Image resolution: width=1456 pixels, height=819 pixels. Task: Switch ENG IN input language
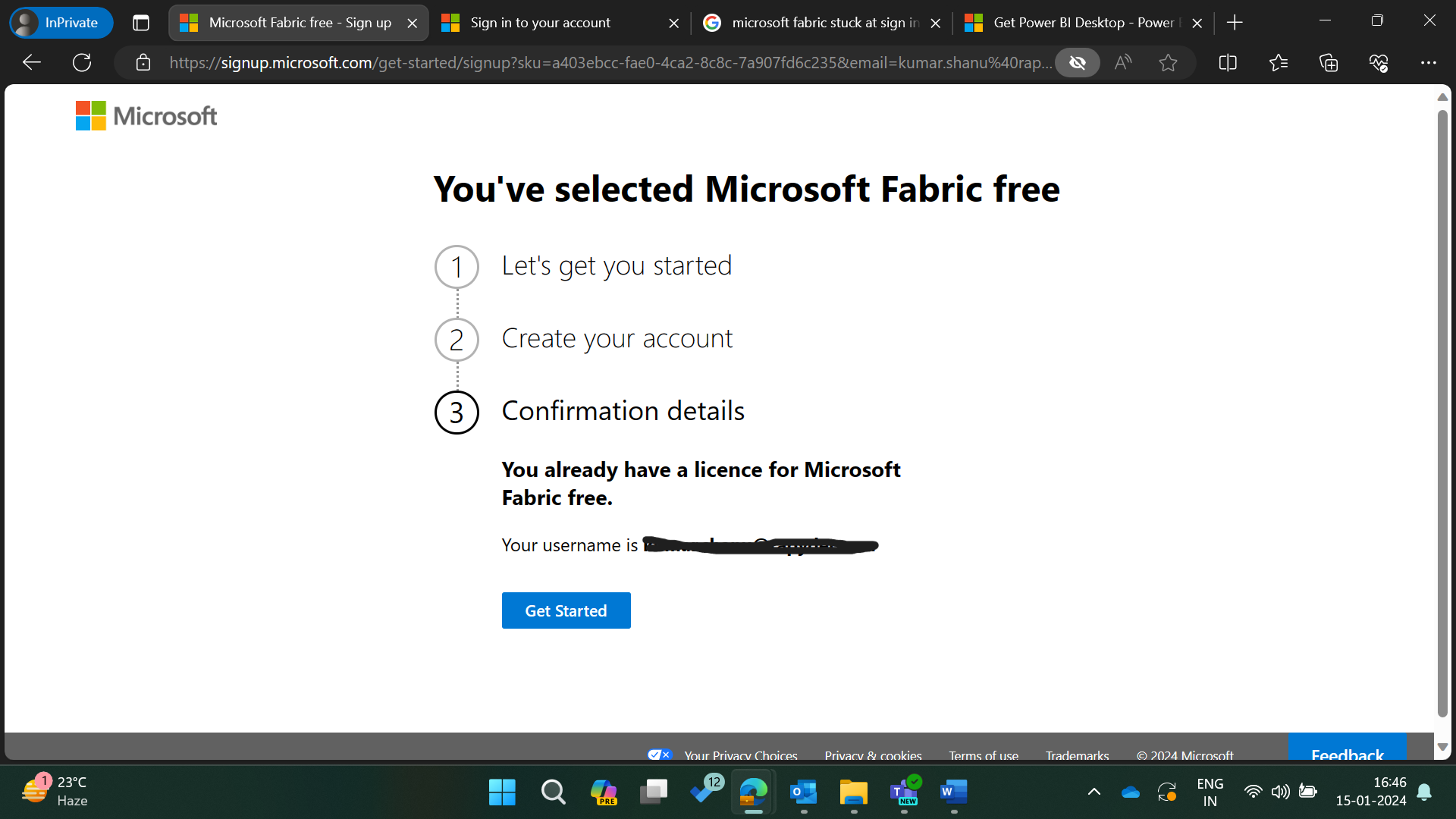(1210, 792)
